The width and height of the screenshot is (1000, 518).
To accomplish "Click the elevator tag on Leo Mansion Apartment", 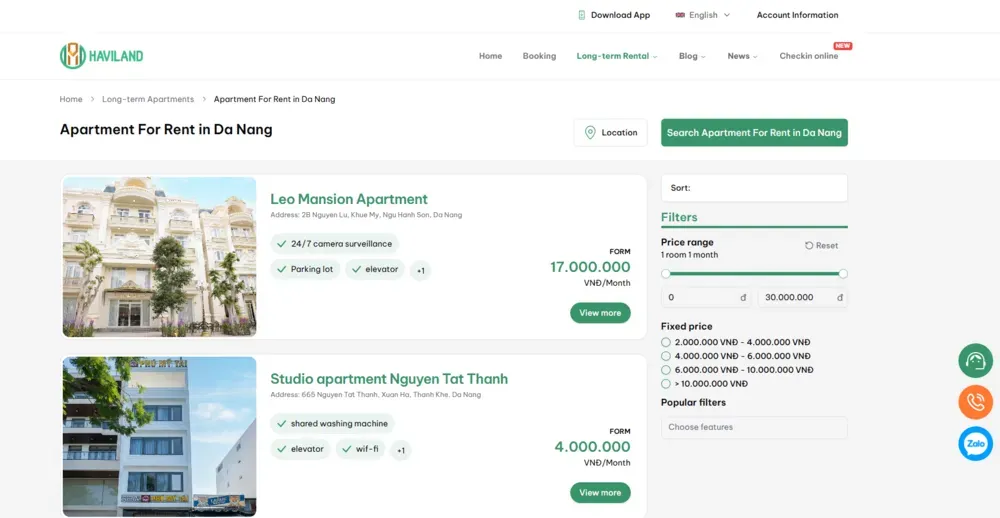I will tap(375, 269).
